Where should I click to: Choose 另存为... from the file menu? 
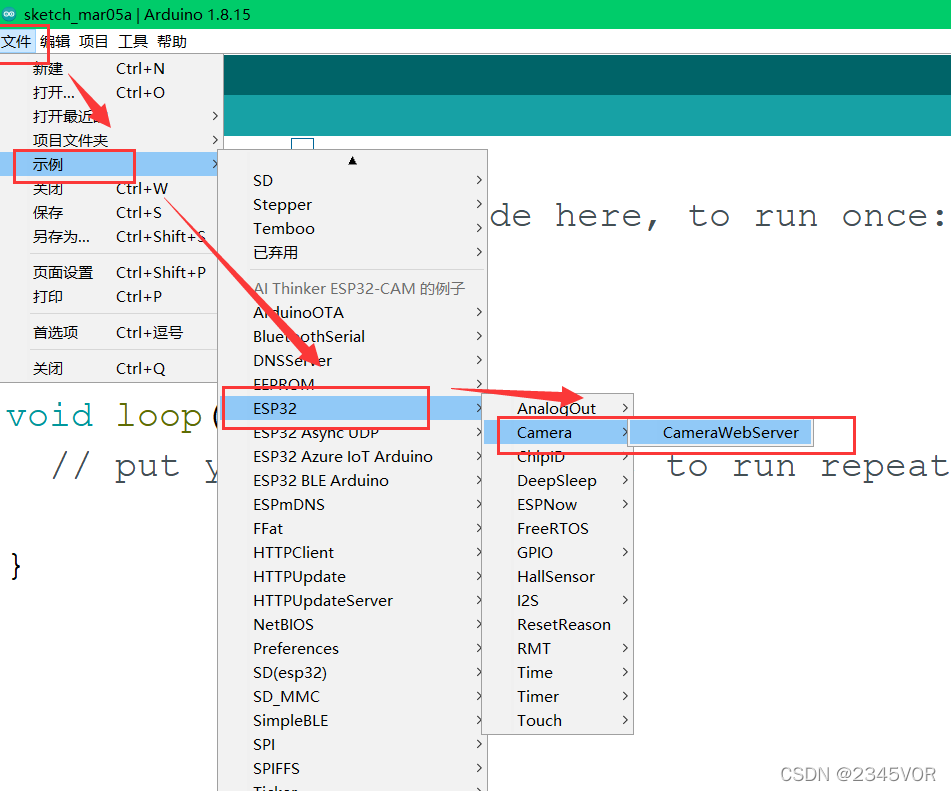[x=109, y=237]
